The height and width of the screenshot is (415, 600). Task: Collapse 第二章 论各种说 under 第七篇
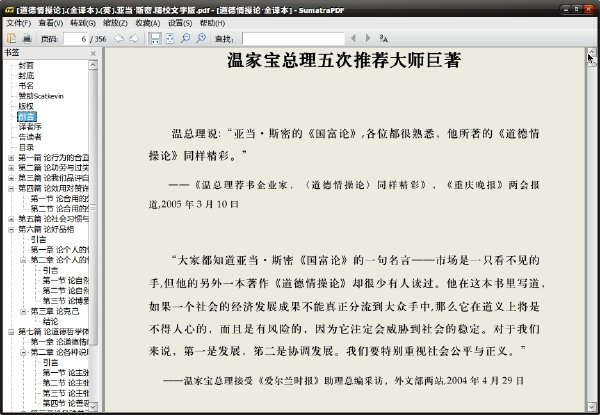coord(23,352)
